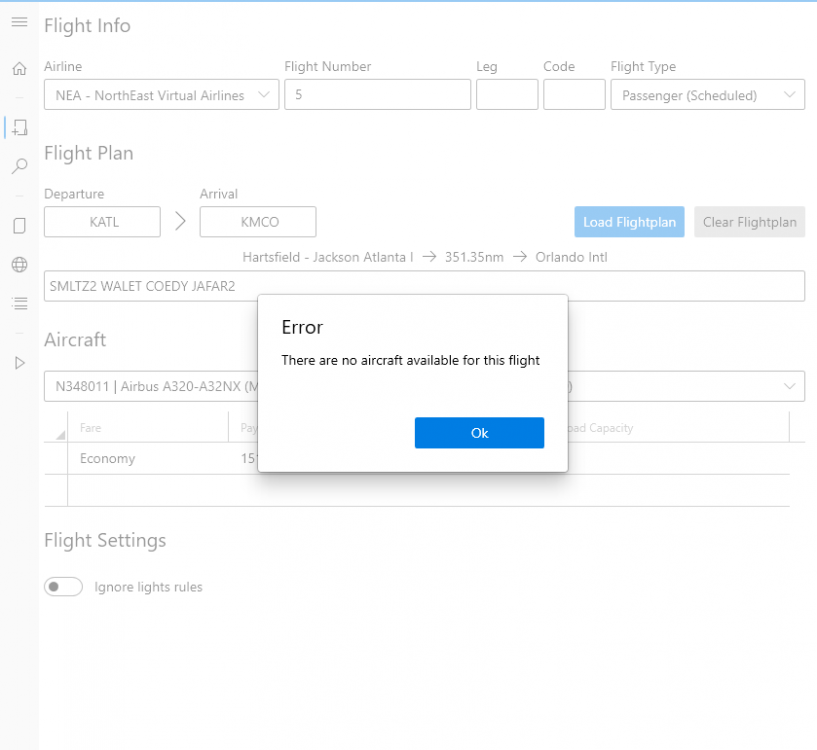
Task: Click the Load Flightplan button
Action: pyautogui.click(x=629, y=222)
